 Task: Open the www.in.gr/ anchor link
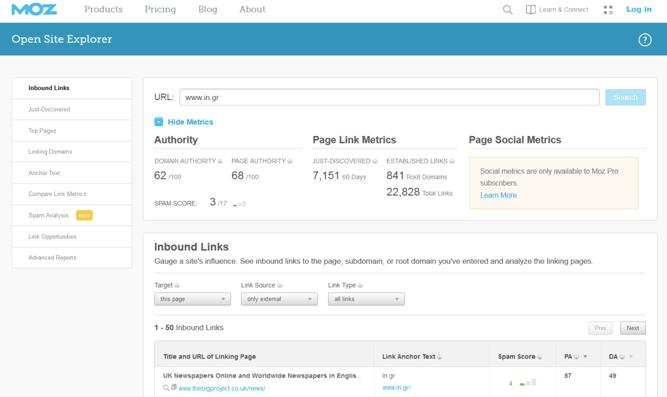[396, 388]
